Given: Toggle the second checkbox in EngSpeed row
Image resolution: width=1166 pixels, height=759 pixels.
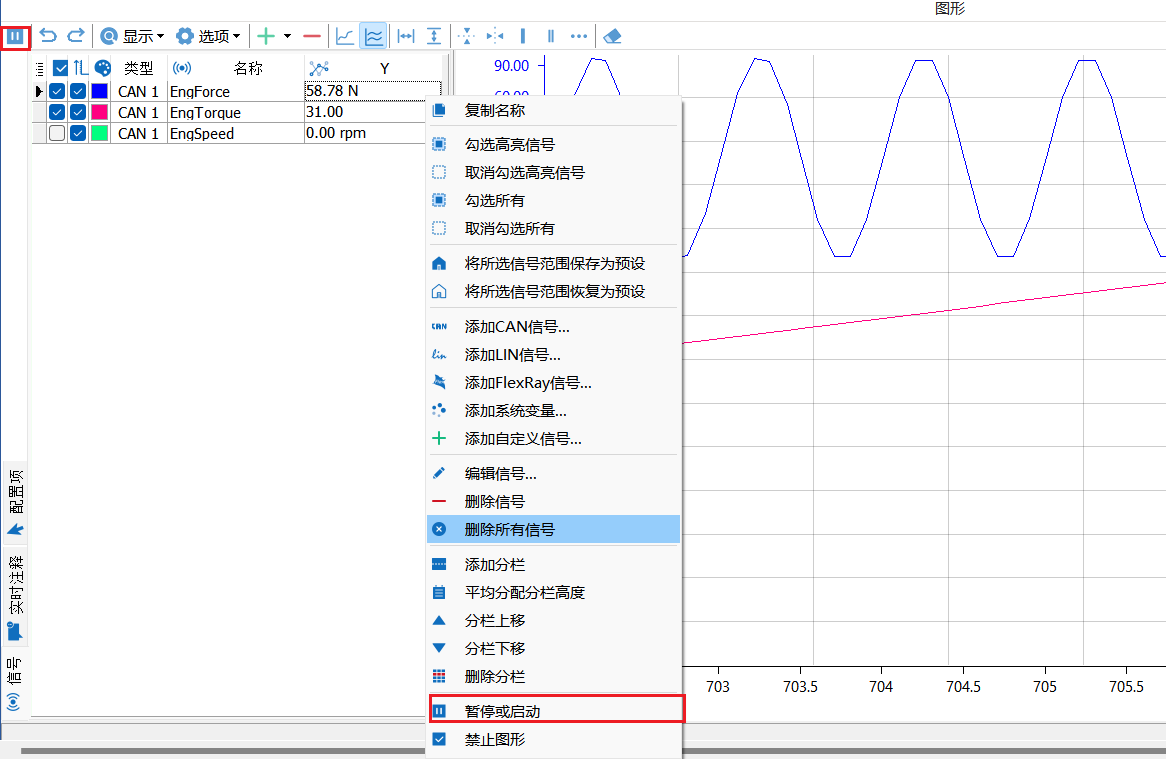Looking at the screenshot, I should click(x=78, y=133).
